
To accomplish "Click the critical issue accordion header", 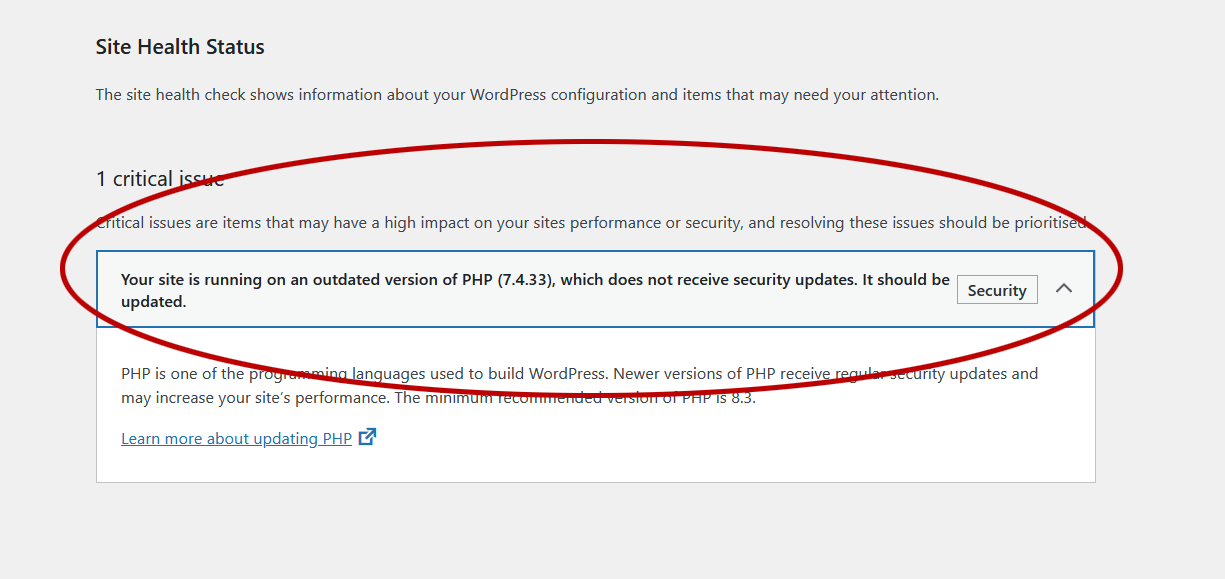I will (597, 289).
